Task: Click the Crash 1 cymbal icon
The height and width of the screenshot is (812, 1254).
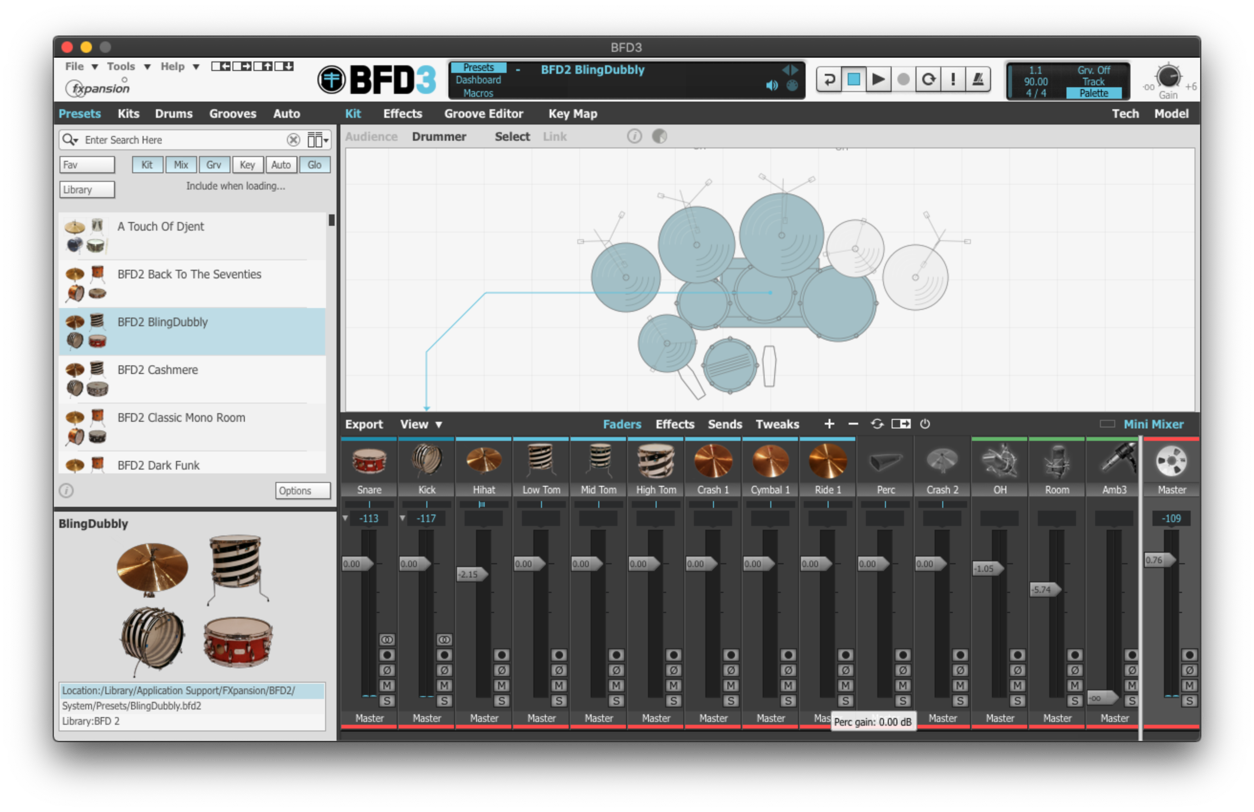Action: click(713, 461)
